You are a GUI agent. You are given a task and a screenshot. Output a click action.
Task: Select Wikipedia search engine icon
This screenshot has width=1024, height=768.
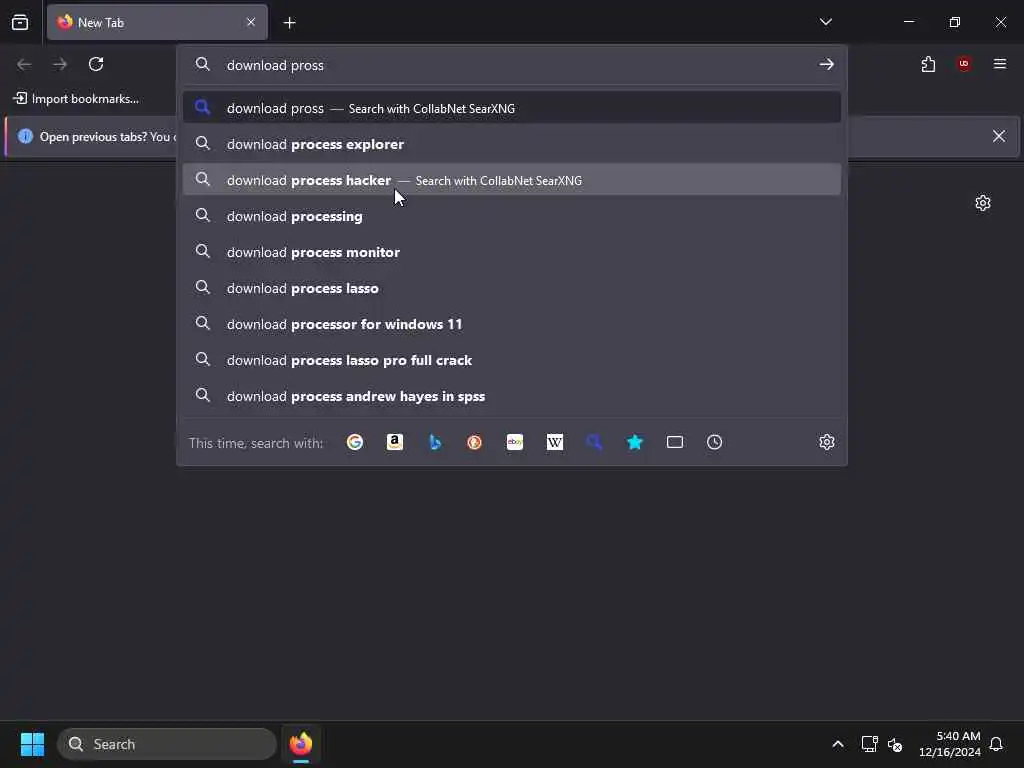(554, 442)
